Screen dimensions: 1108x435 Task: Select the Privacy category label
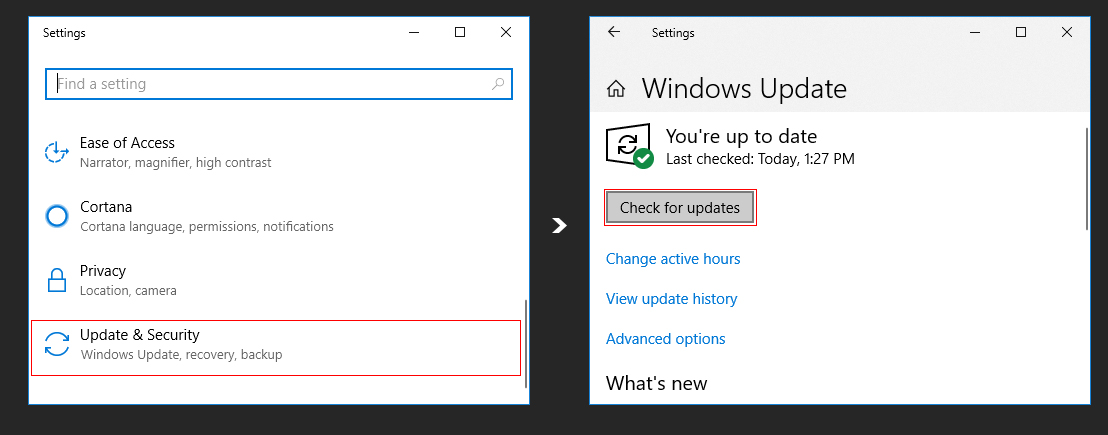click(102, 271)
